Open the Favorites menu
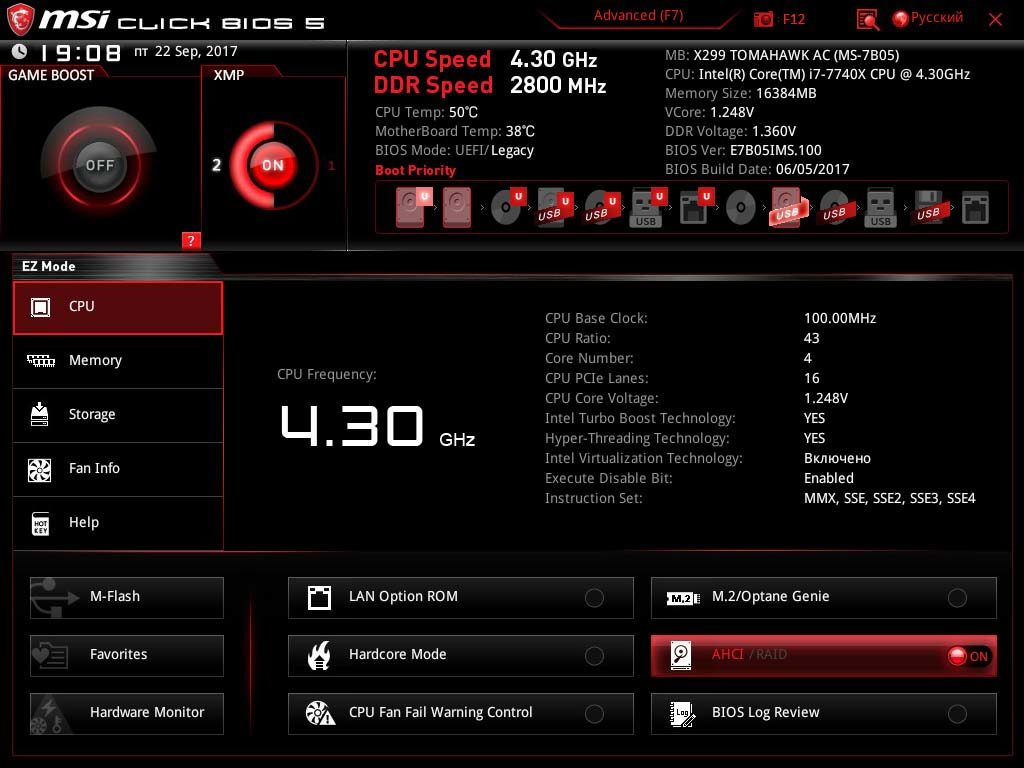This screenshot has height=768, width=1024. coord(127,655)
